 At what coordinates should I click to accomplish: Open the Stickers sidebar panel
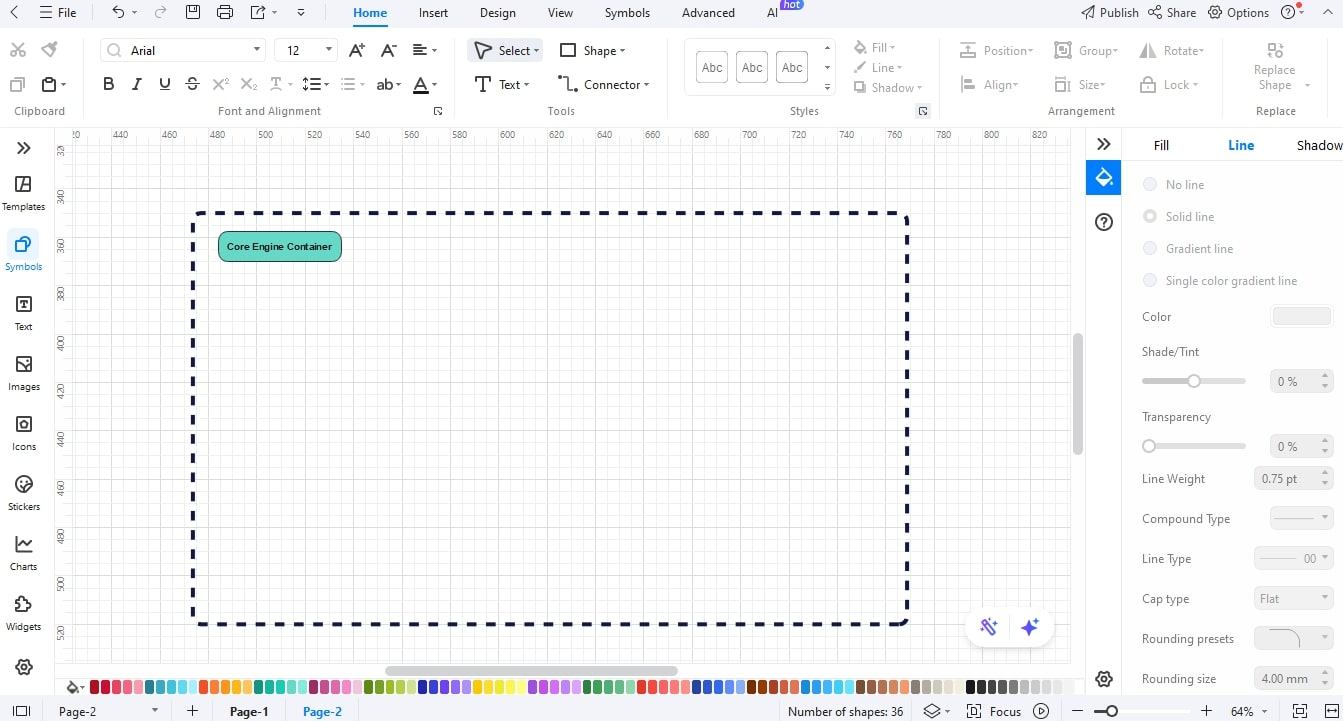(x=24, y=492)
